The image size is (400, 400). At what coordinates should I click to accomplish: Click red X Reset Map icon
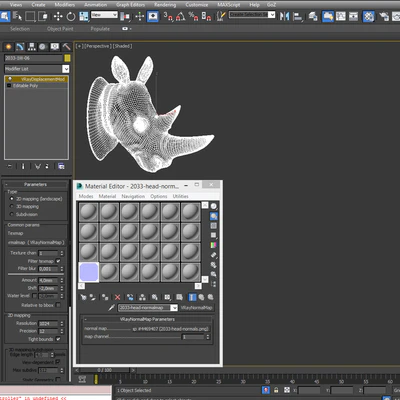pyautogui.click(x=117, y=297)
